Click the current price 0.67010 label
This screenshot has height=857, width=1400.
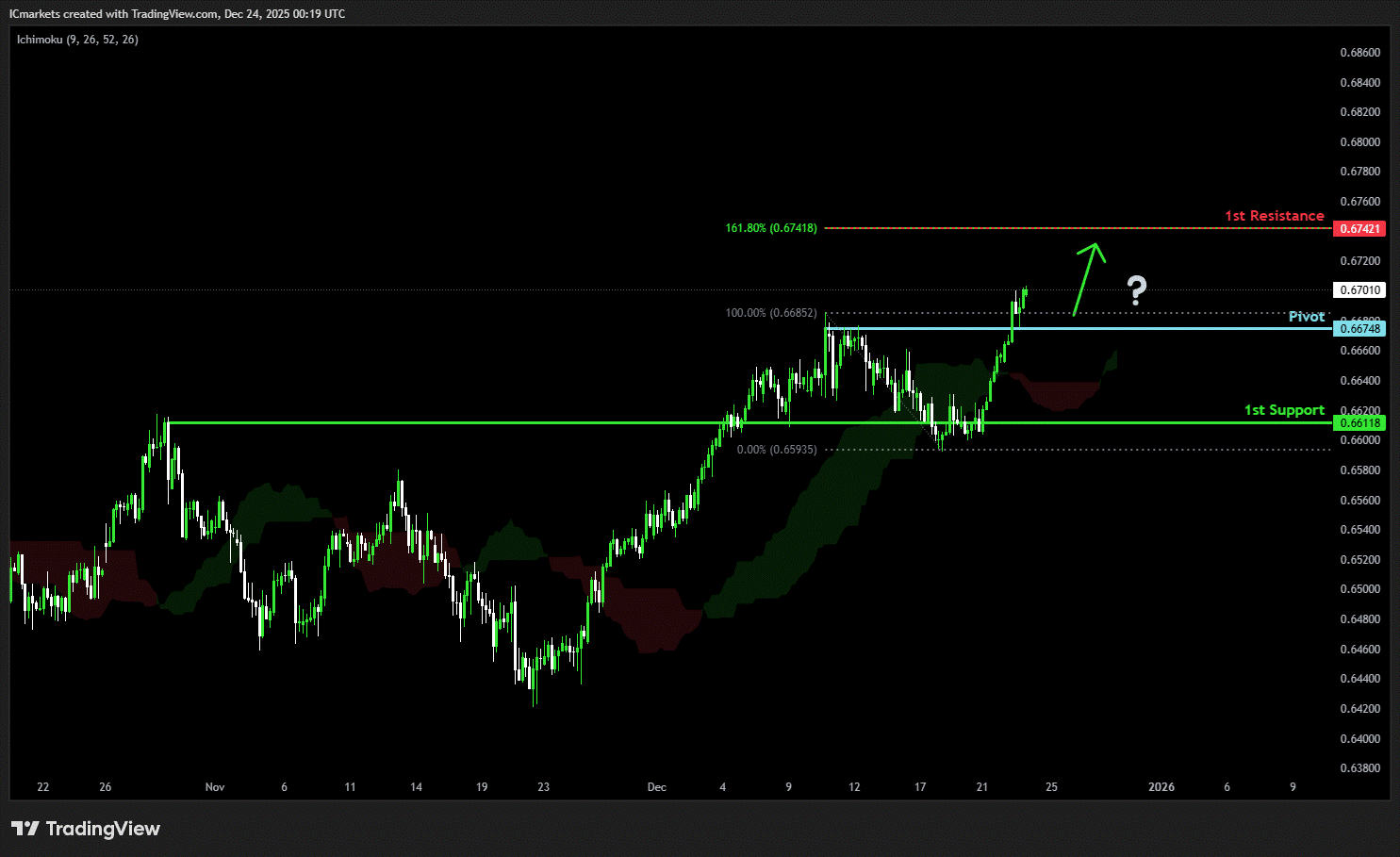coord(1359,290)
